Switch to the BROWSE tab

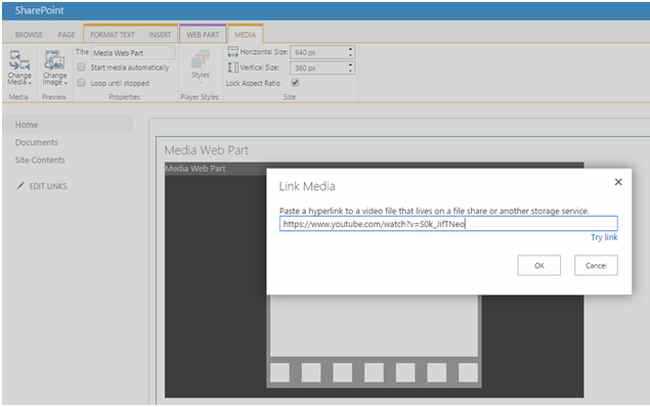pyautogui.click(x=29, y=35)
